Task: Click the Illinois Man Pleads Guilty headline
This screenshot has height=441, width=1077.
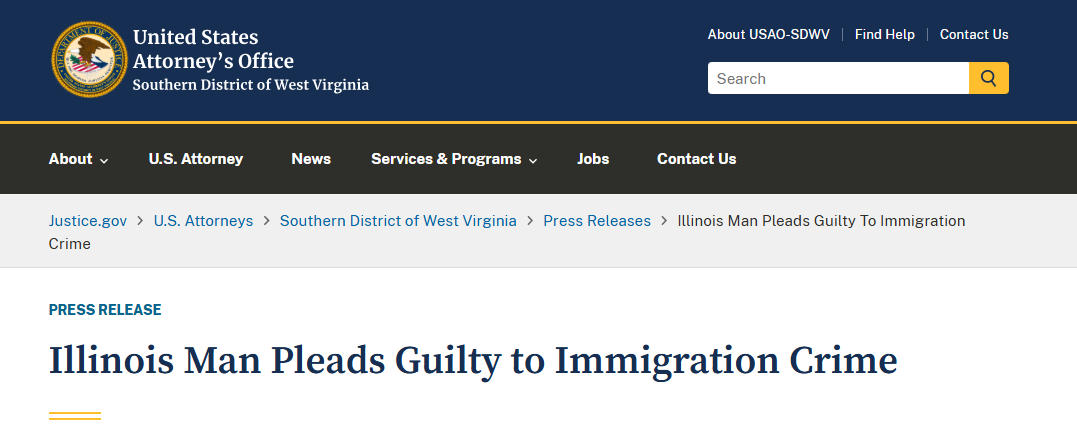Action: click(473, 361)
